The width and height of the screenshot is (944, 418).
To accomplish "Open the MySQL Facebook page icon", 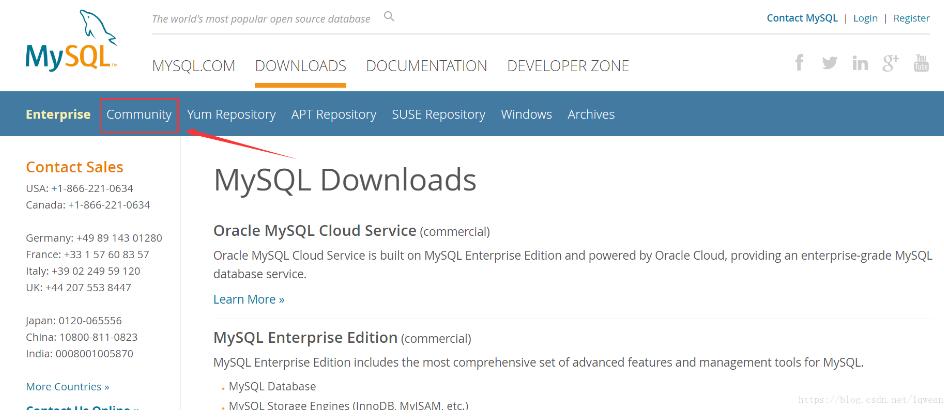I will (x=799, y=63).
